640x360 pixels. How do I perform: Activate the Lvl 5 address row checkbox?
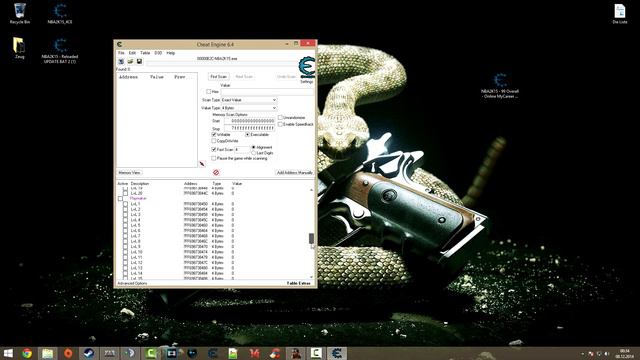coord(125,225)
